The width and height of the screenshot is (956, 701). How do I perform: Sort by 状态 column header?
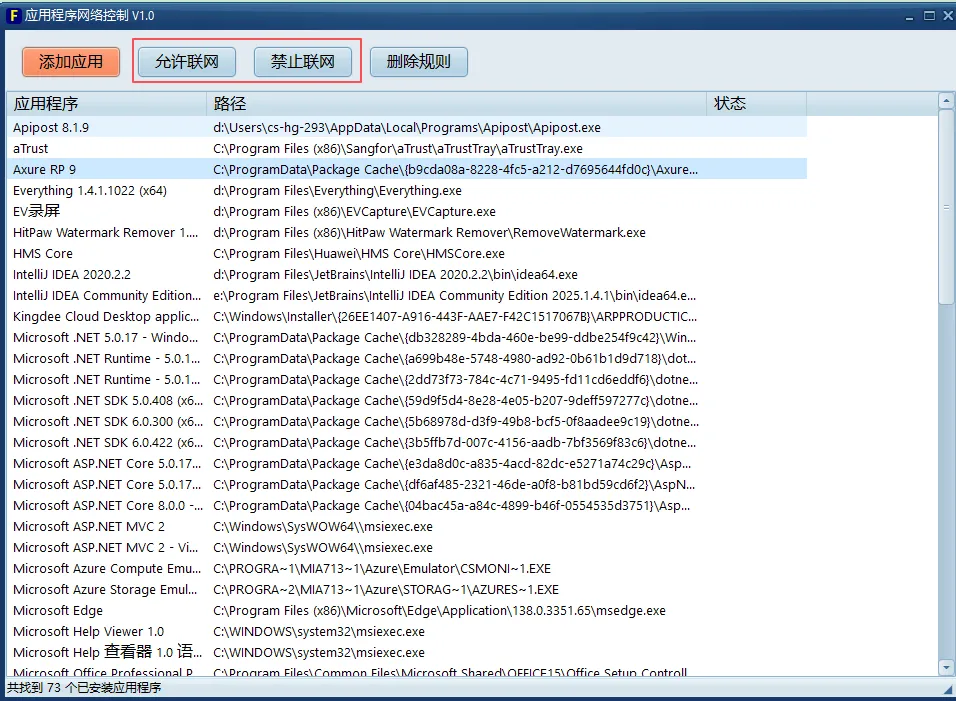(756, 104)
